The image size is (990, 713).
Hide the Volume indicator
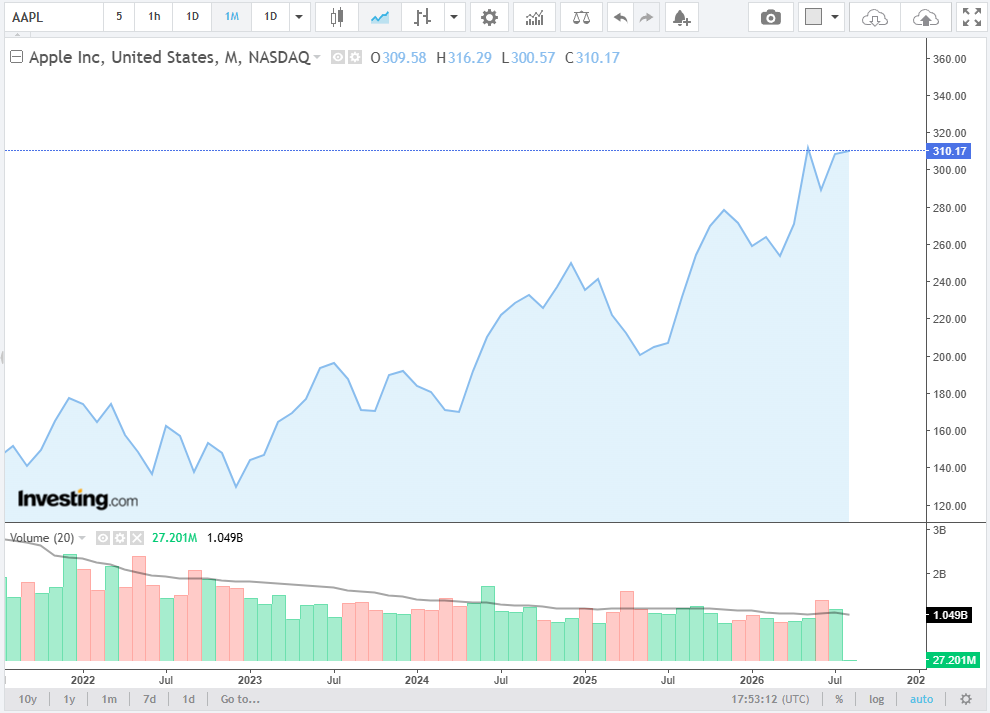click(102, 538)
